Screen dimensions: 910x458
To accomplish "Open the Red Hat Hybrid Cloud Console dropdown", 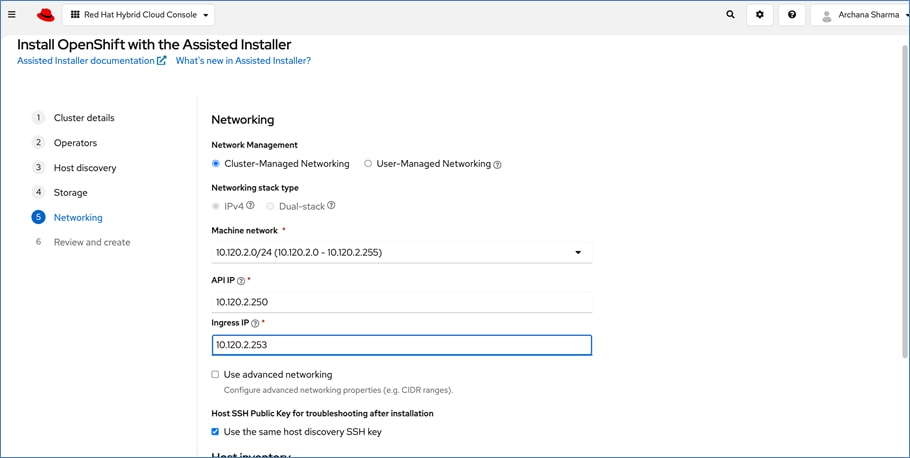I will (x=138, y=15).
